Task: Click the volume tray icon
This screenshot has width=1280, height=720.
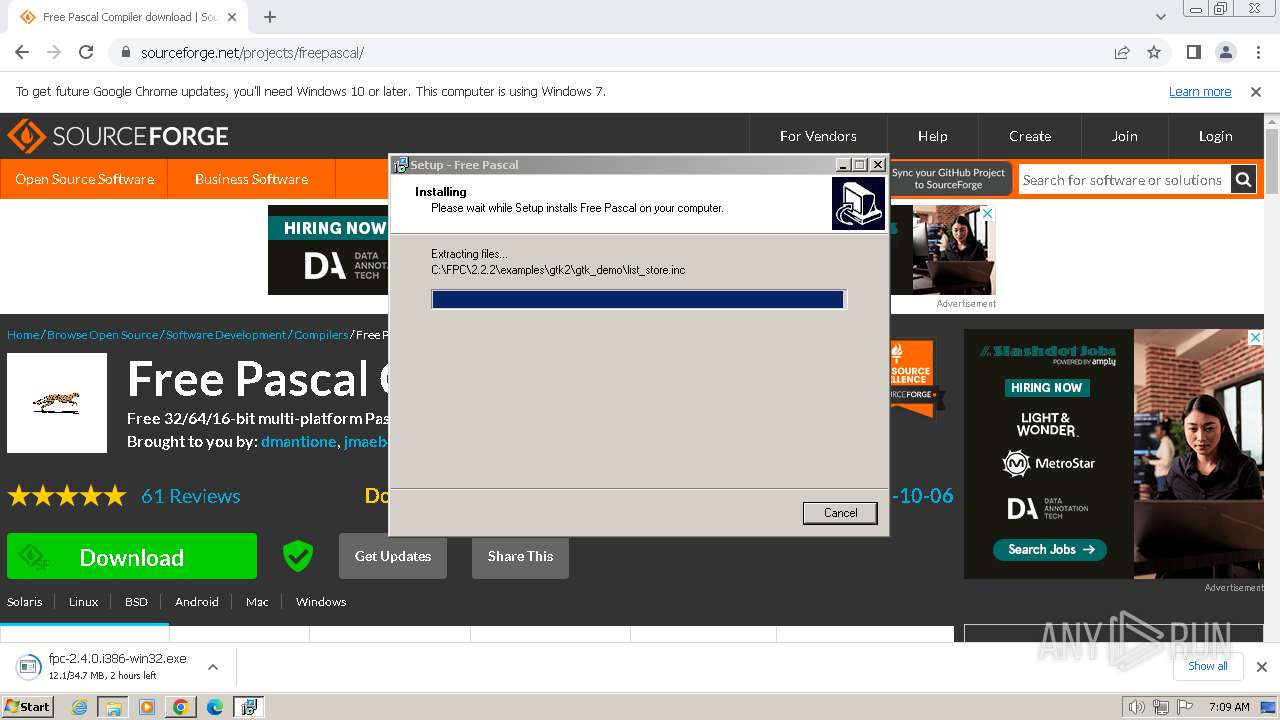Action: 1136,707
